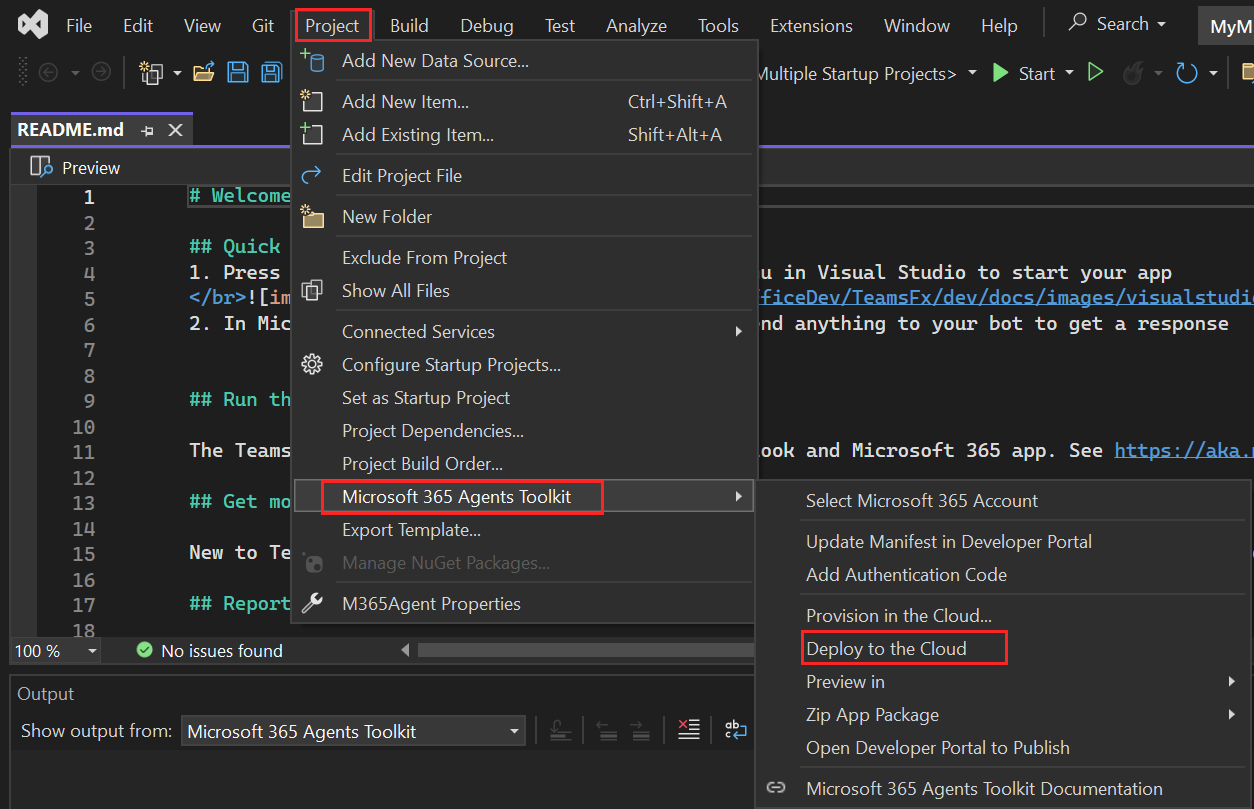This screenshot has height=809, width=1254.
Task: Open the Debug menu
Action: [x=487, y=25]
